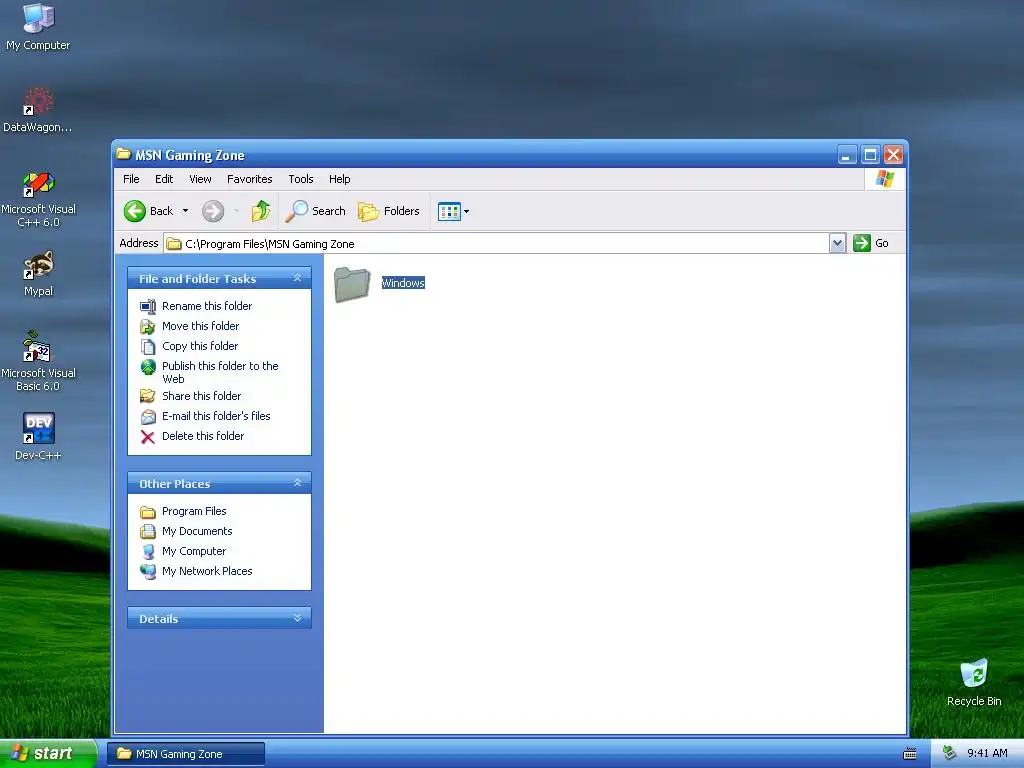1024x768 pixels.
Task: Click the Share this folder hand icon
Action: pos(148,396)
